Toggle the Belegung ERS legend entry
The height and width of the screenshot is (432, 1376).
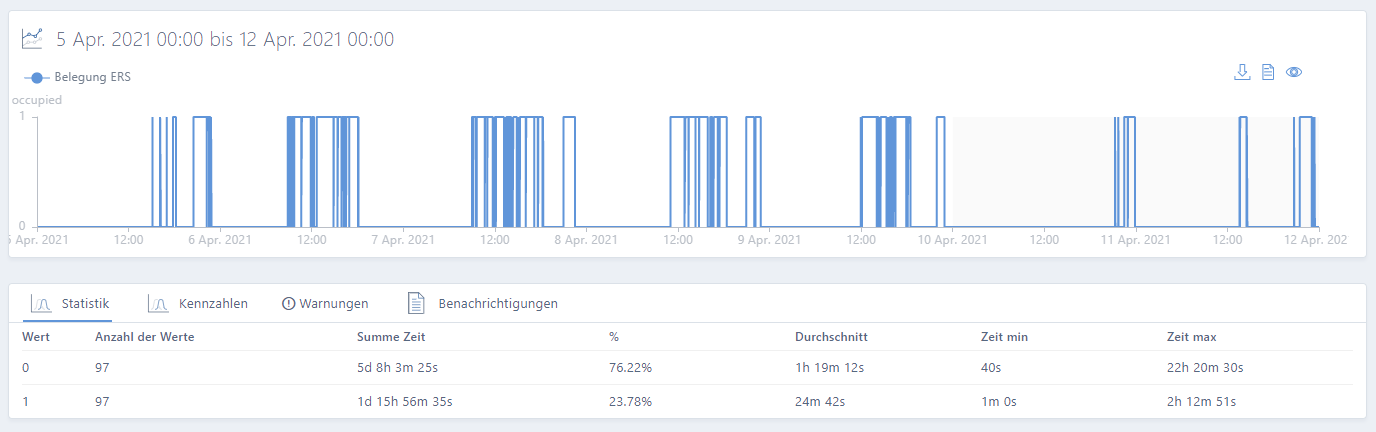pyautogui.click(x=92, y=77)
